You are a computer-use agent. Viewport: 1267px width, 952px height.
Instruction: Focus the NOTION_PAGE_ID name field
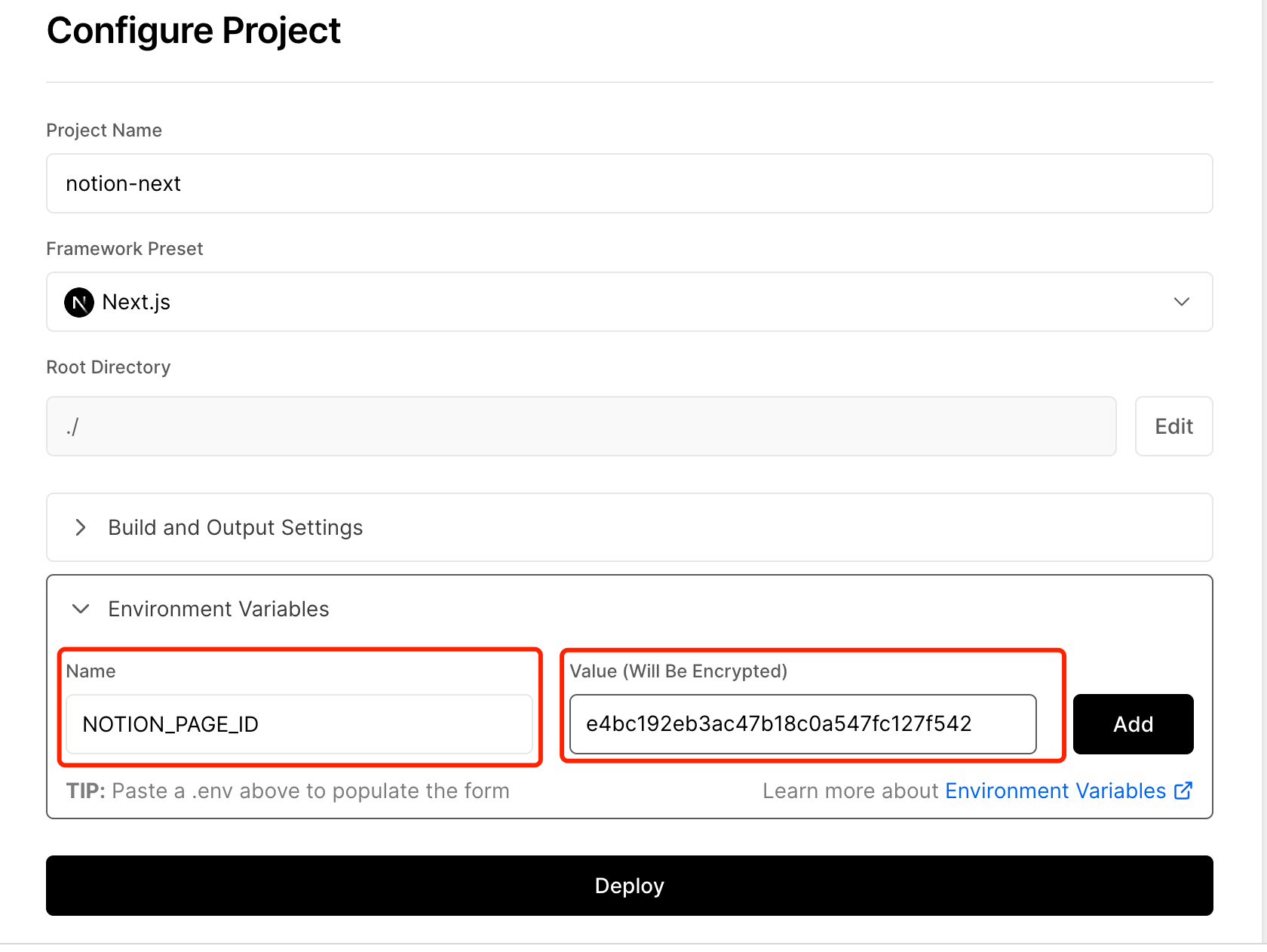299,724
